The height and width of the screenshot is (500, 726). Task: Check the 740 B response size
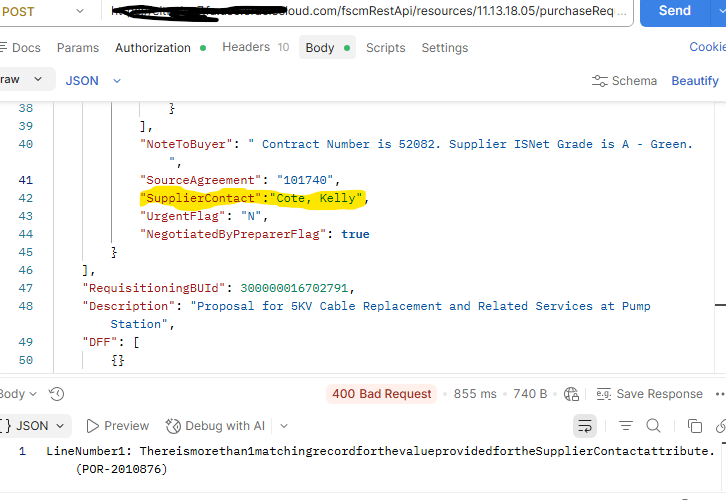530,394
